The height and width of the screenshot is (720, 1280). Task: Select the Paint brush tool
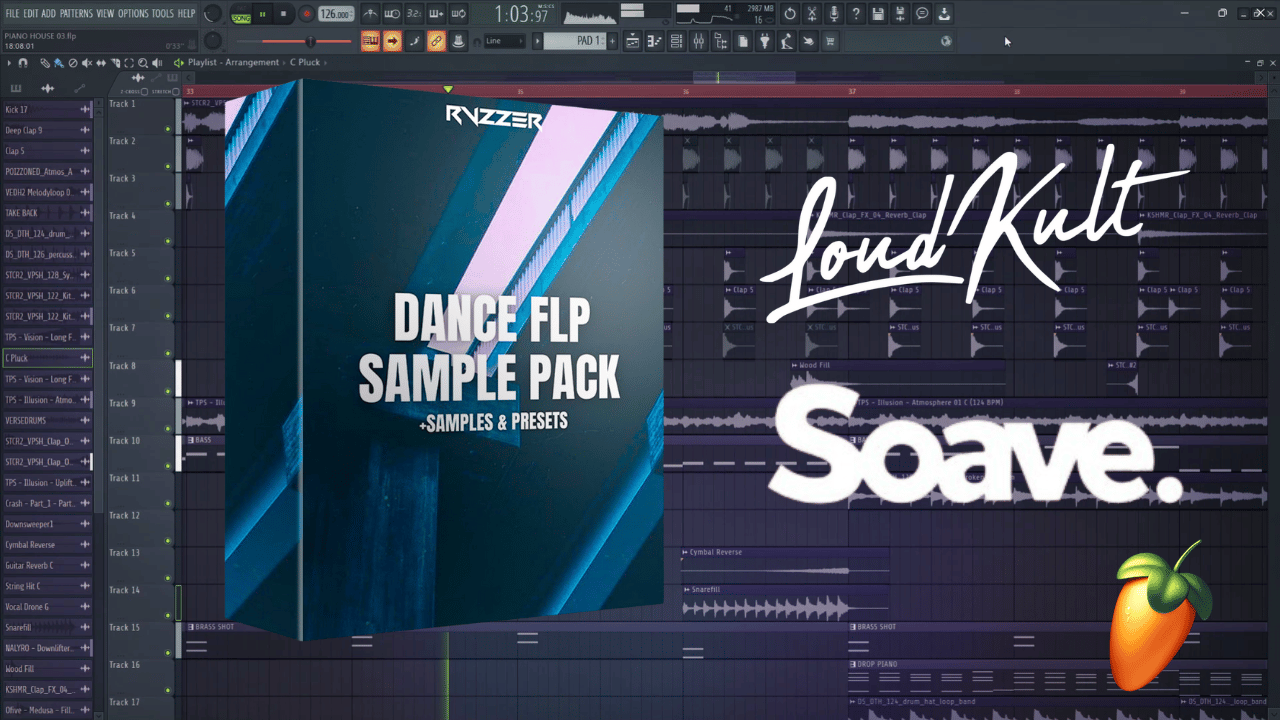pos(59,63)
